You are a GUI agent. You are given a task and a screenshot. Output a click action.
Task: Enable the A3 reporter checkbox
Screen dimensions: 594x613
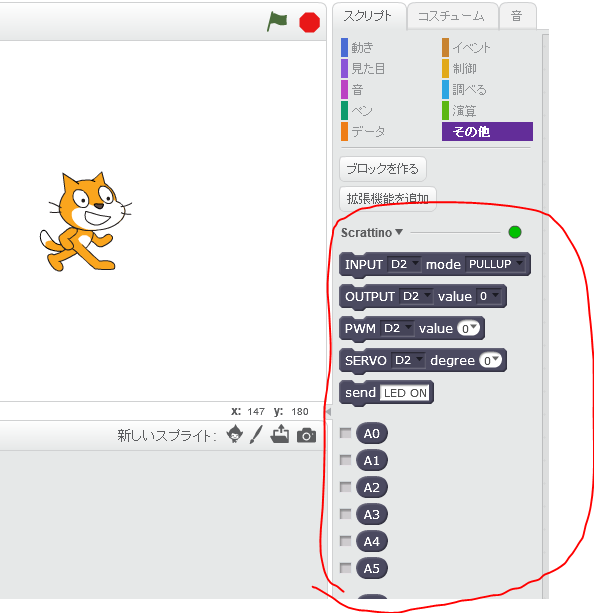[345, 514]
